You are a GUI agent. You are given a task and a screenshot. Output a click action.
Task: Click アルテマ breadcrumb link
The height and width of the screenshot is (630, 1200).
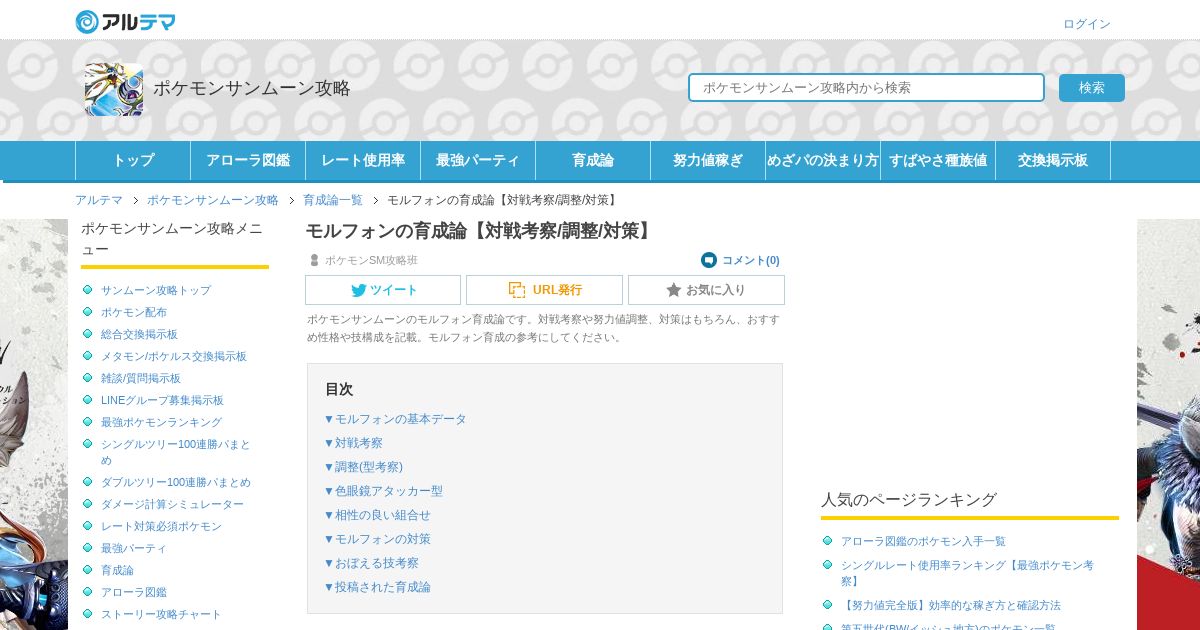[99, 200]
